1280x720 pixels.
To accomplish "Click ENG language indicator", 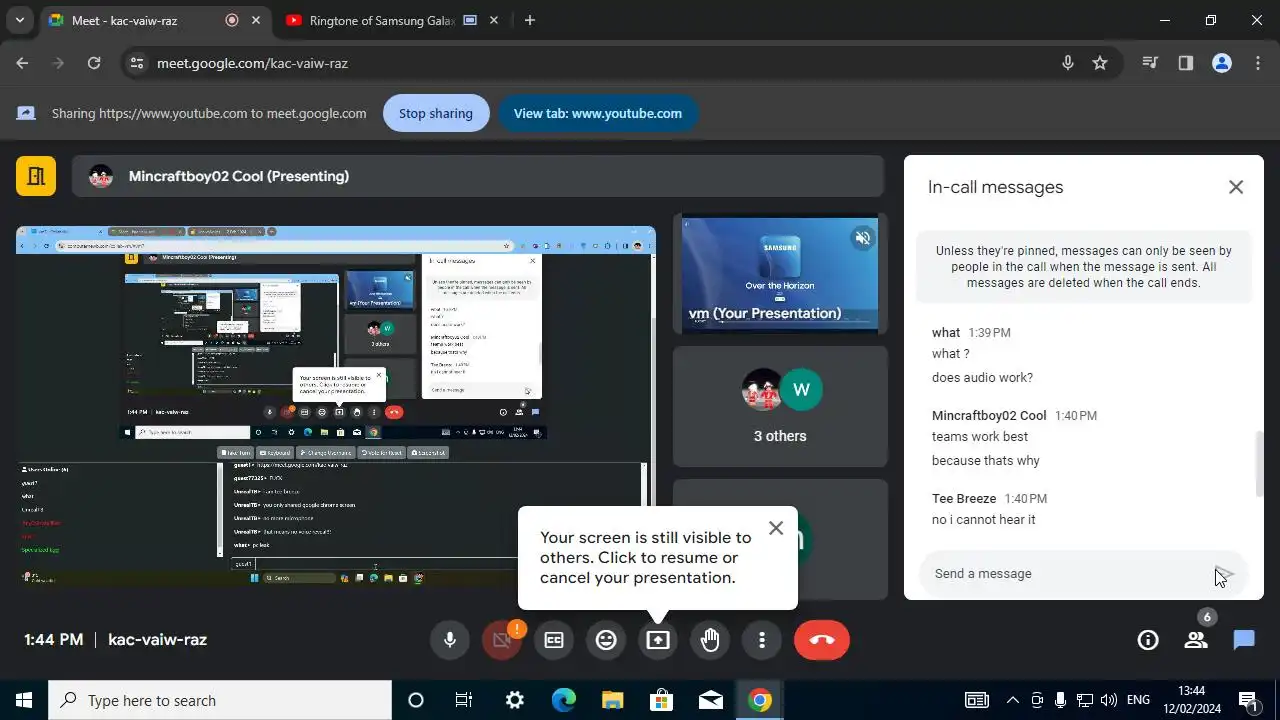I will (x=1138, y=700).
